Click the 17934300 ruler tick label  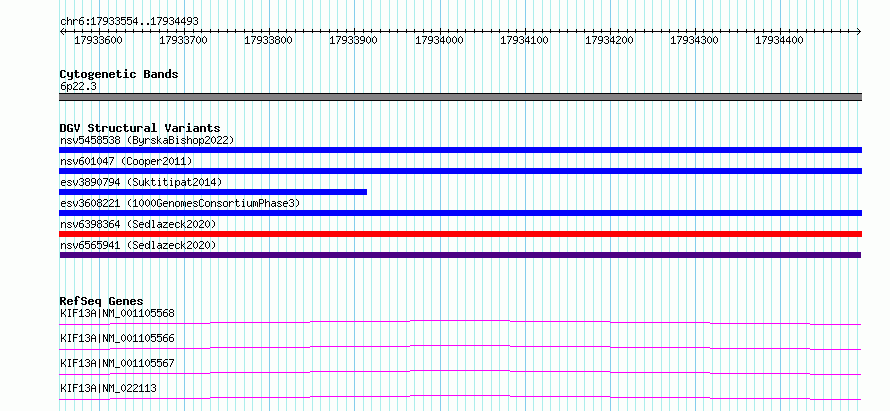pos(695,41)
